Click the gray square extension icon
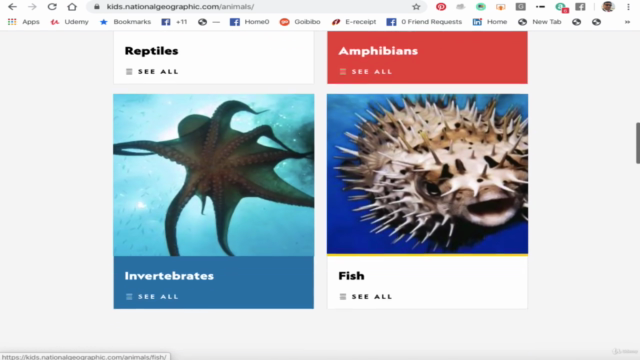 pyautogui.click(x=520, y=7)
